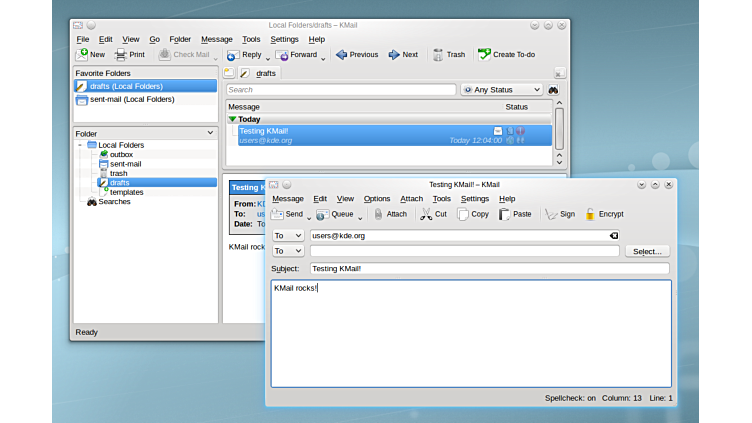Click the Select... recipients button
Screen dimensions: 752x423
click(x=647, y=251)
